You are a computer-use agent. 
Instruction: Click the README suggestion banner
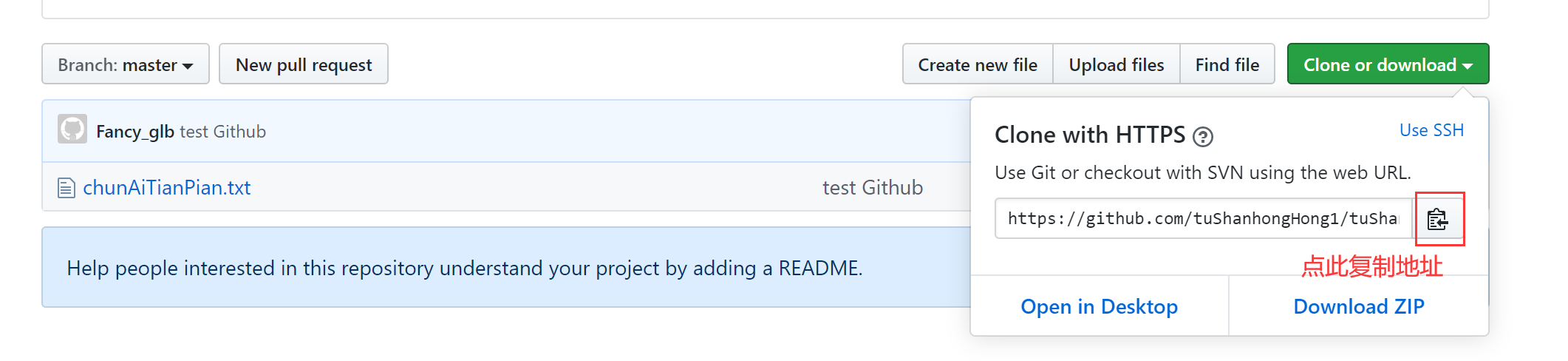[x=464, y=268]
